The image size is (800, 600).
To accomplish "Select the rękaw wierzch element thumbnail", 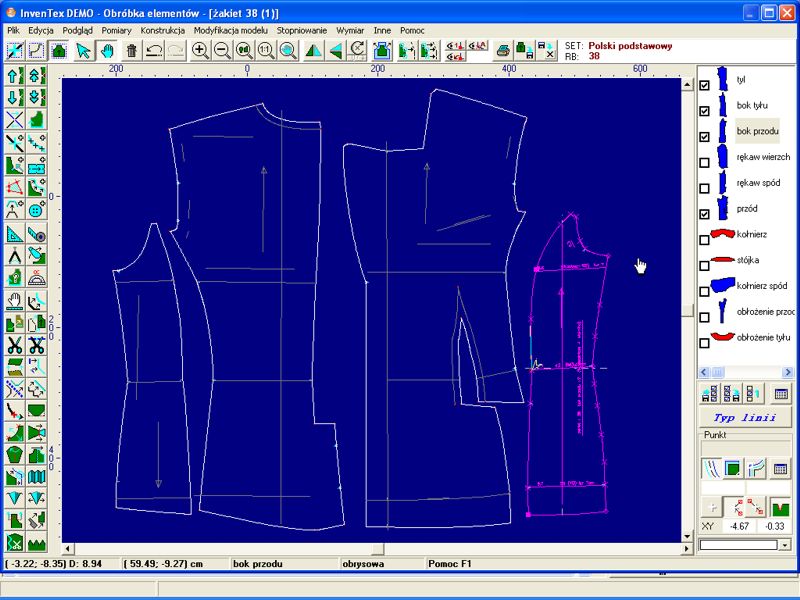I will (x=722, y=157).
